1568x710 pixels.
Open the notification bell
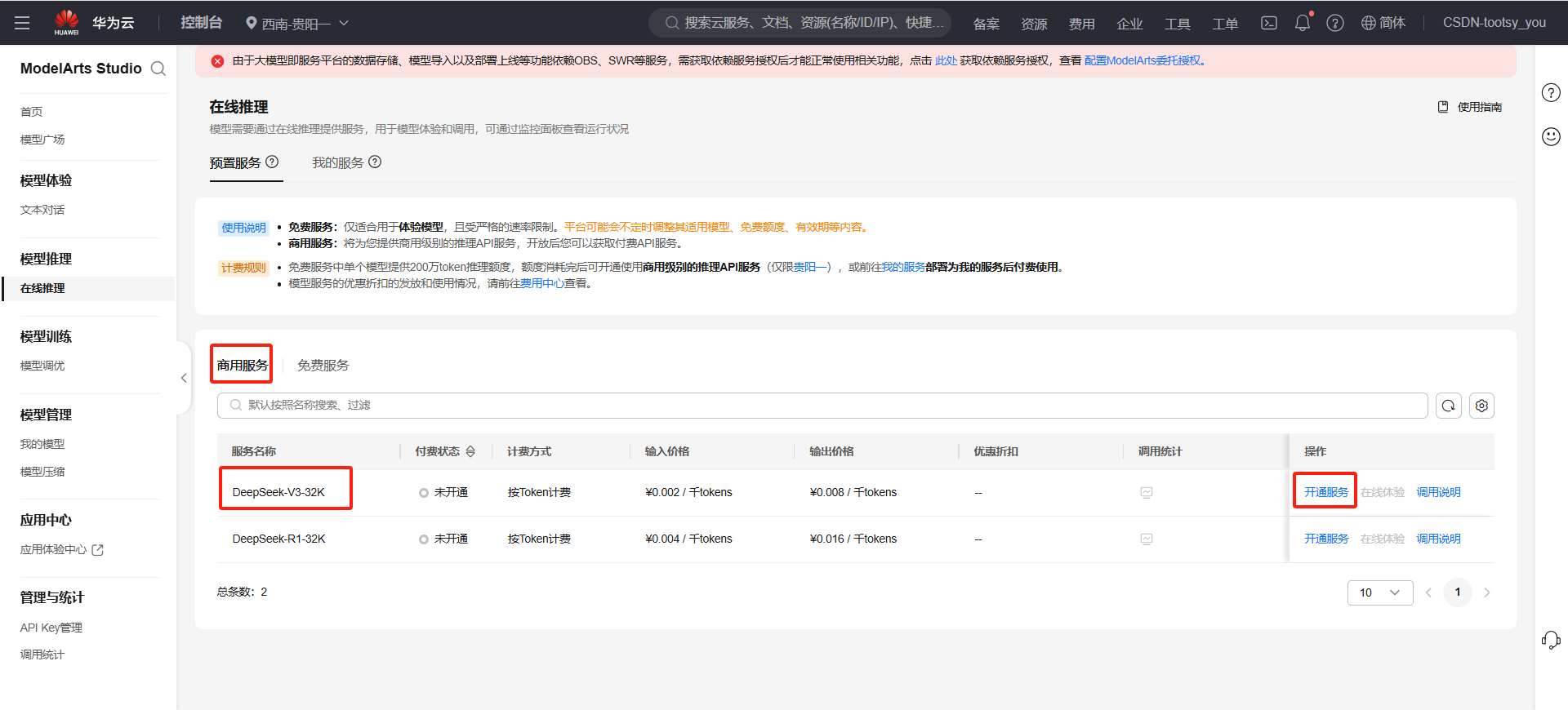tap(1303, 23)
